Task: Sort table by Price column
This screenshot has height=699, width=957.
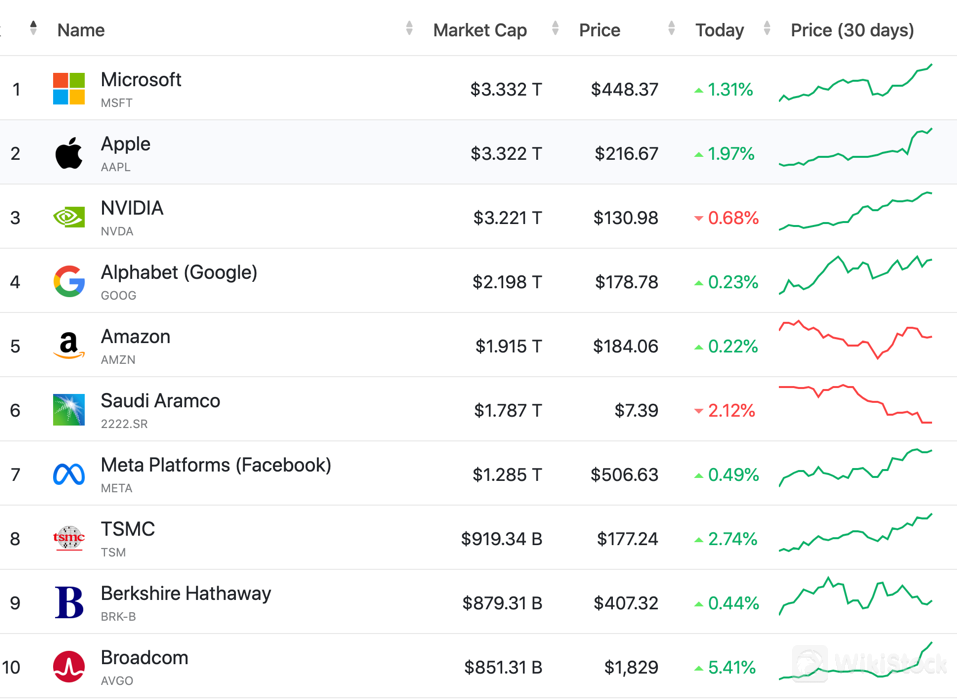Action: (599, 30)
